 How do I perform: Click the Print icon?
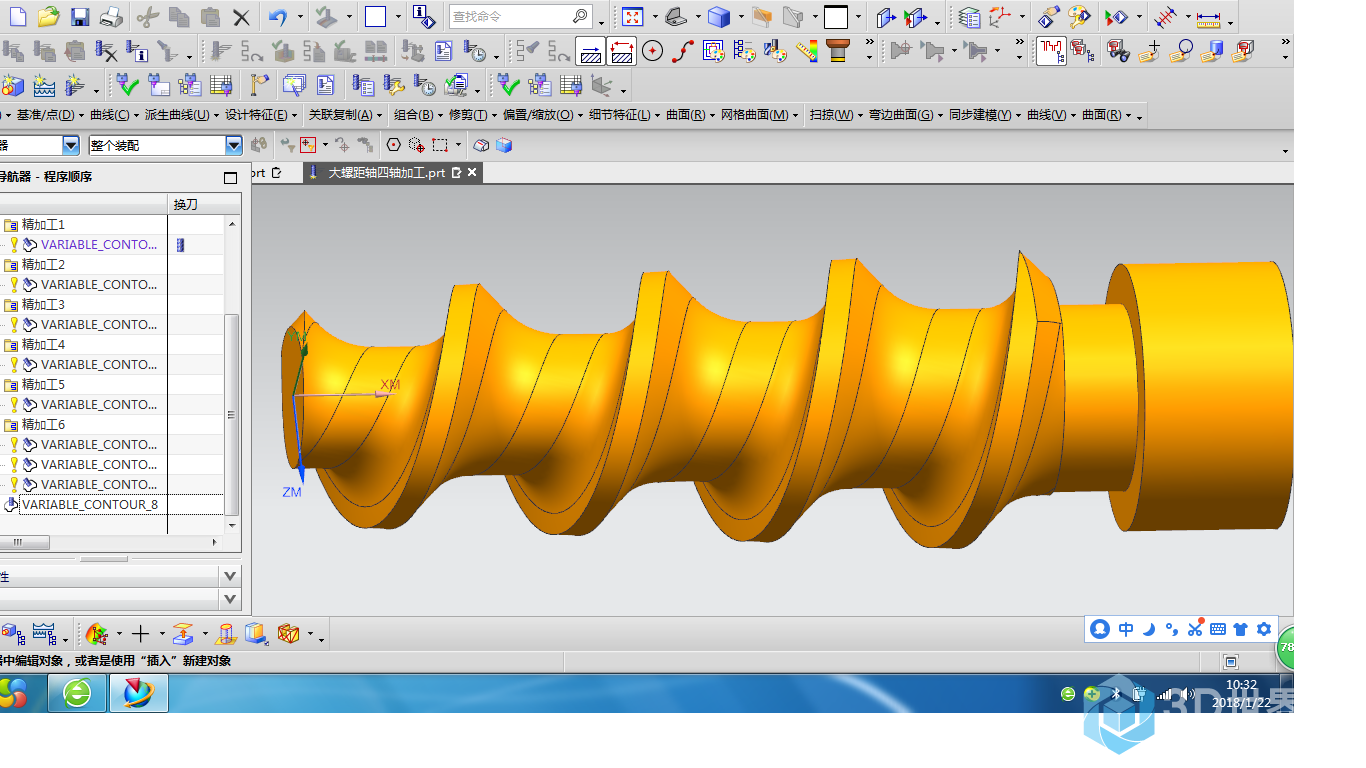tap(111, 17)
